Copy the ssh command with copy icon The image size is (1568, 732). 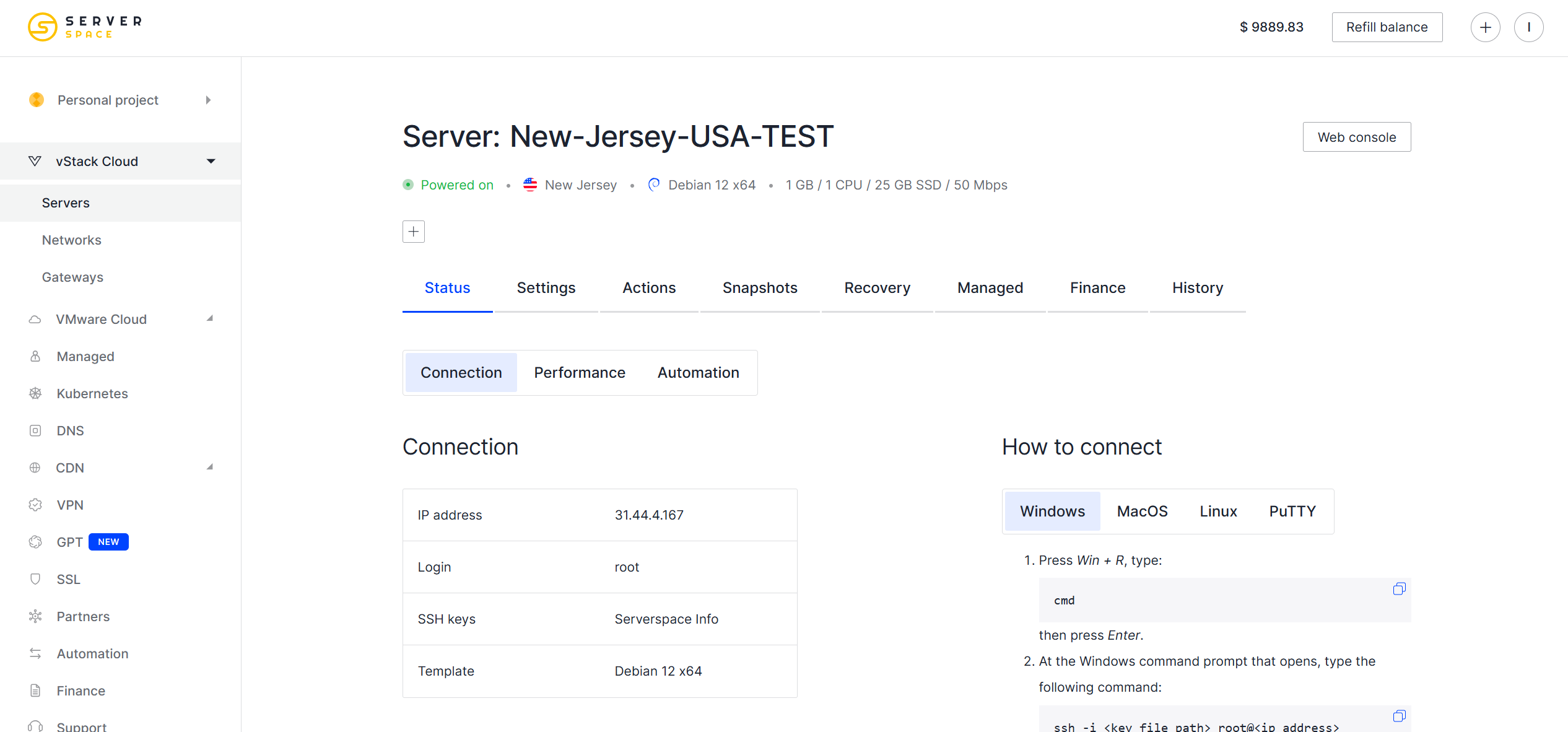(1399, 717)
